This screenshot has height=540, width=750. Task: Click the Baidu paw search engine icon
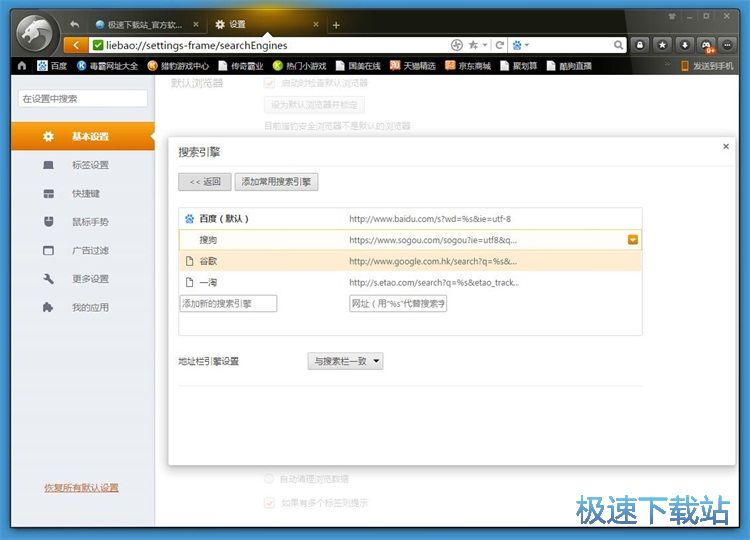point(517,45)
